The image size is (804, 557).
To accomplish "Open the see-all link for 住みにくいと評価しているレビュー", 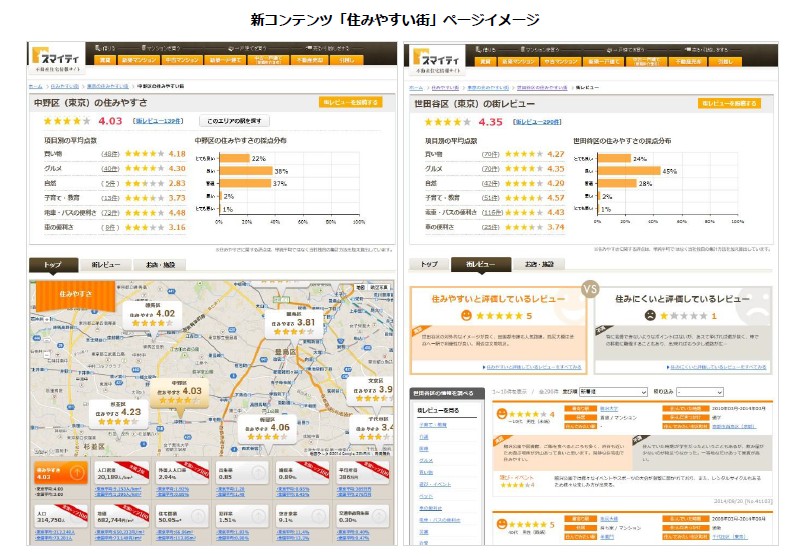I will coord(716,367).
